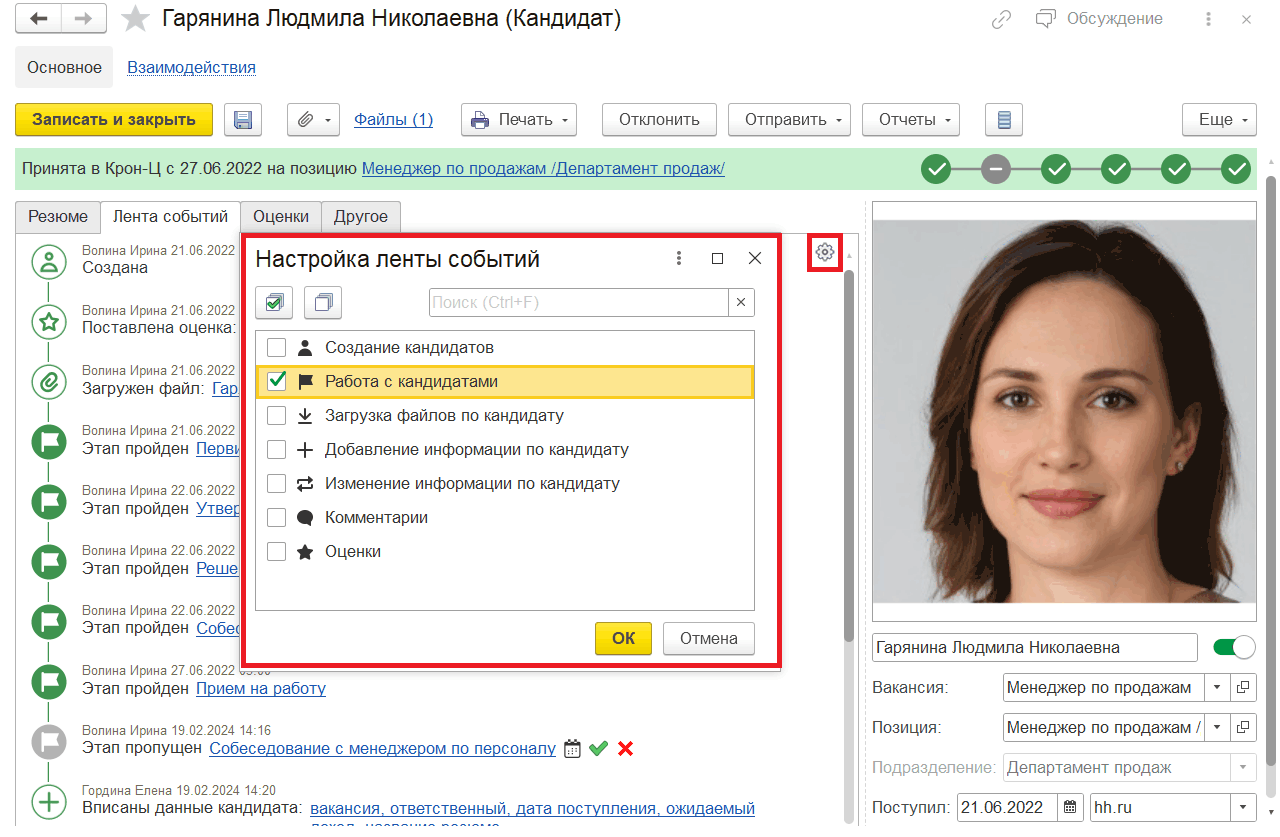1280x837 pixels.
Task: Copy link with the chain icon
Action: point(1001,19)
